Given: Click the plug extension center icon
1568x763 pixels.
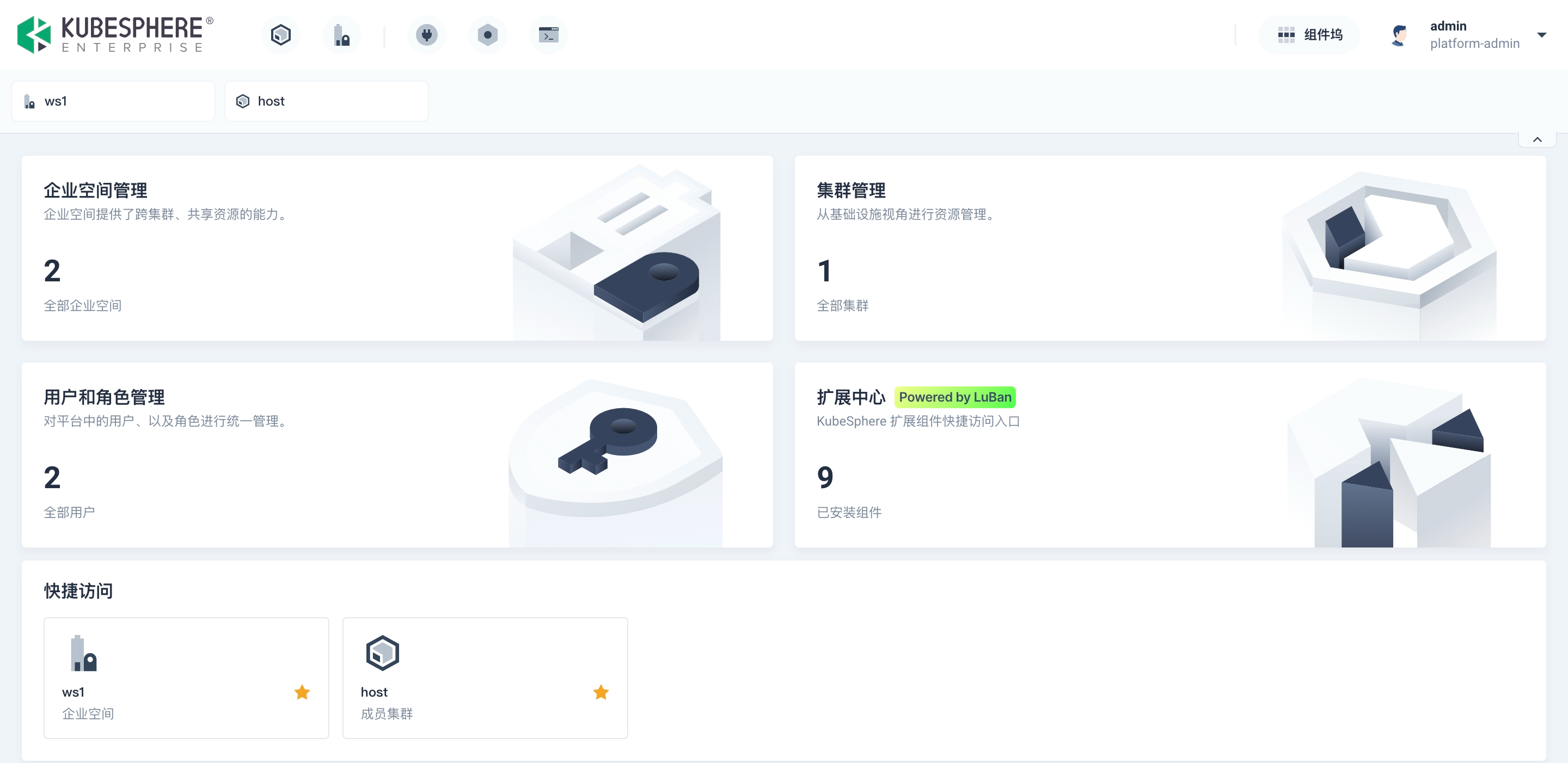Looking at the screenshot, I should pos(427,35).
